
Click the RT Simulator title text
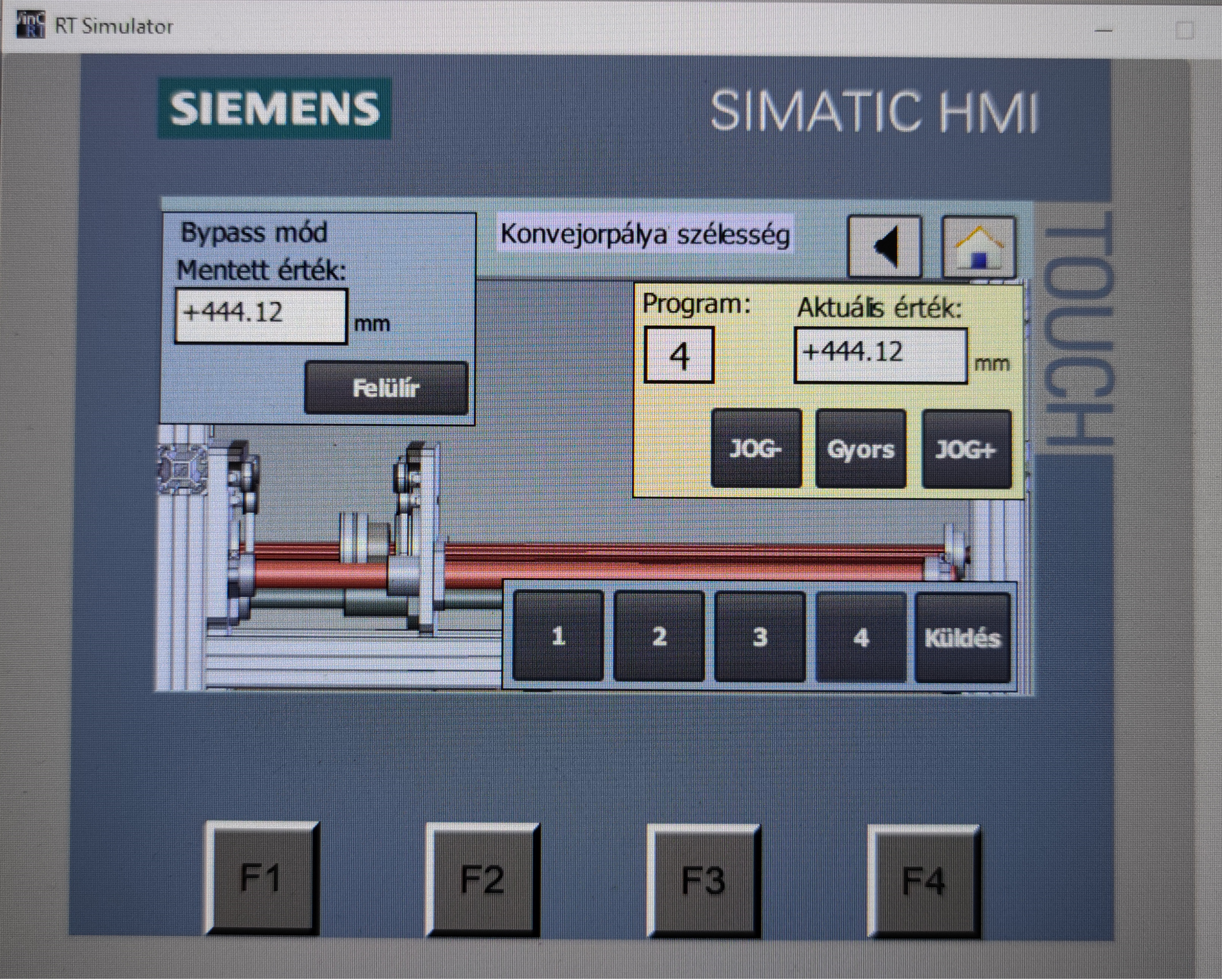[x=114, y=26]
